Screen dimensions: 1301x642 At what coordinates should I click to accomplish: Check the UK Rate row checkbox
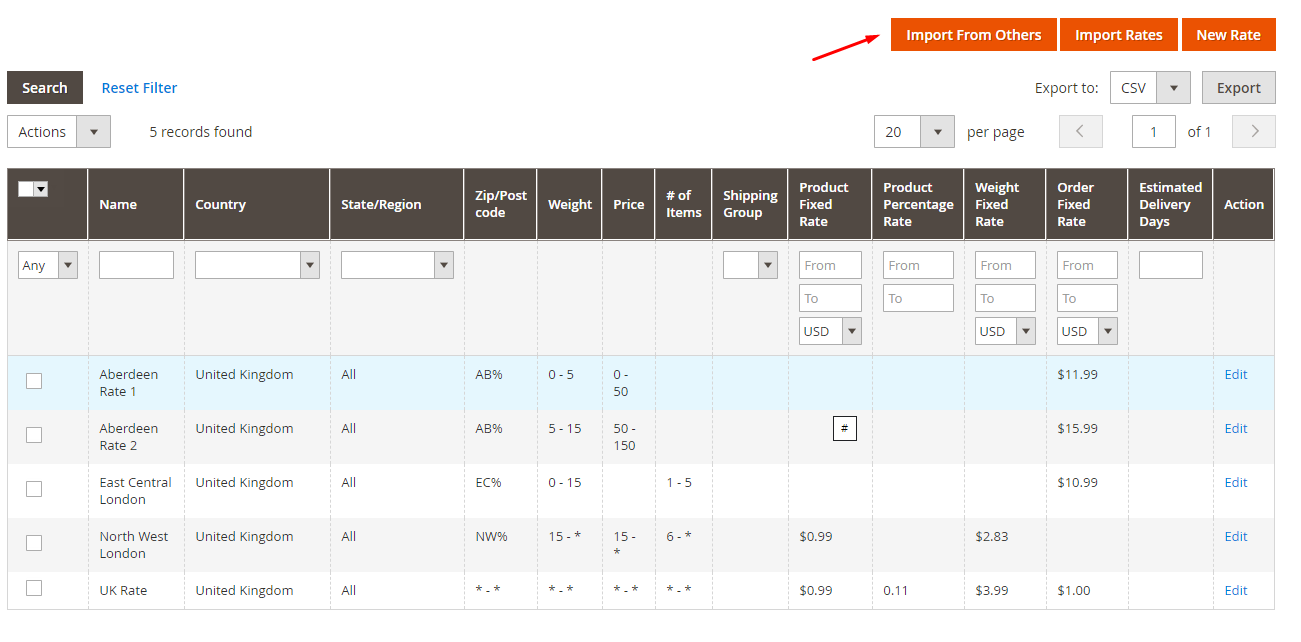pos(34,588)
